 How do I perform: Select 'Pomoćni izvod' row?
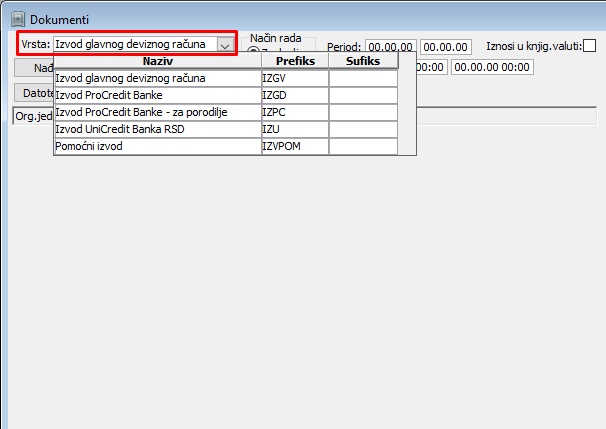click(158, 146)
